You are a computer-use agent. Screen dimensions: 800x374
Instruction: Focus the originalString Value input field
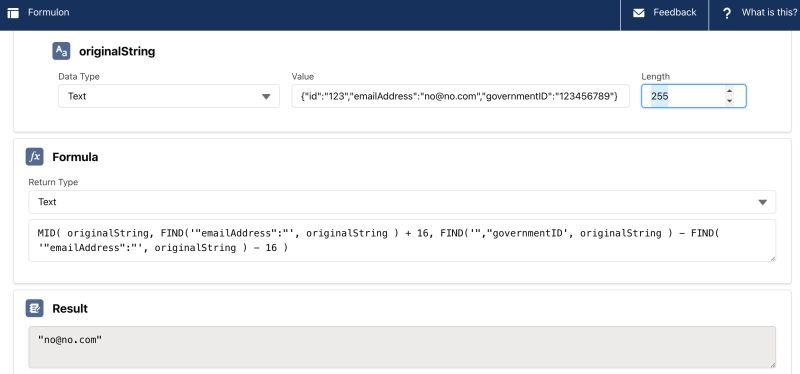pyautogui.click(x=460, y=96)
